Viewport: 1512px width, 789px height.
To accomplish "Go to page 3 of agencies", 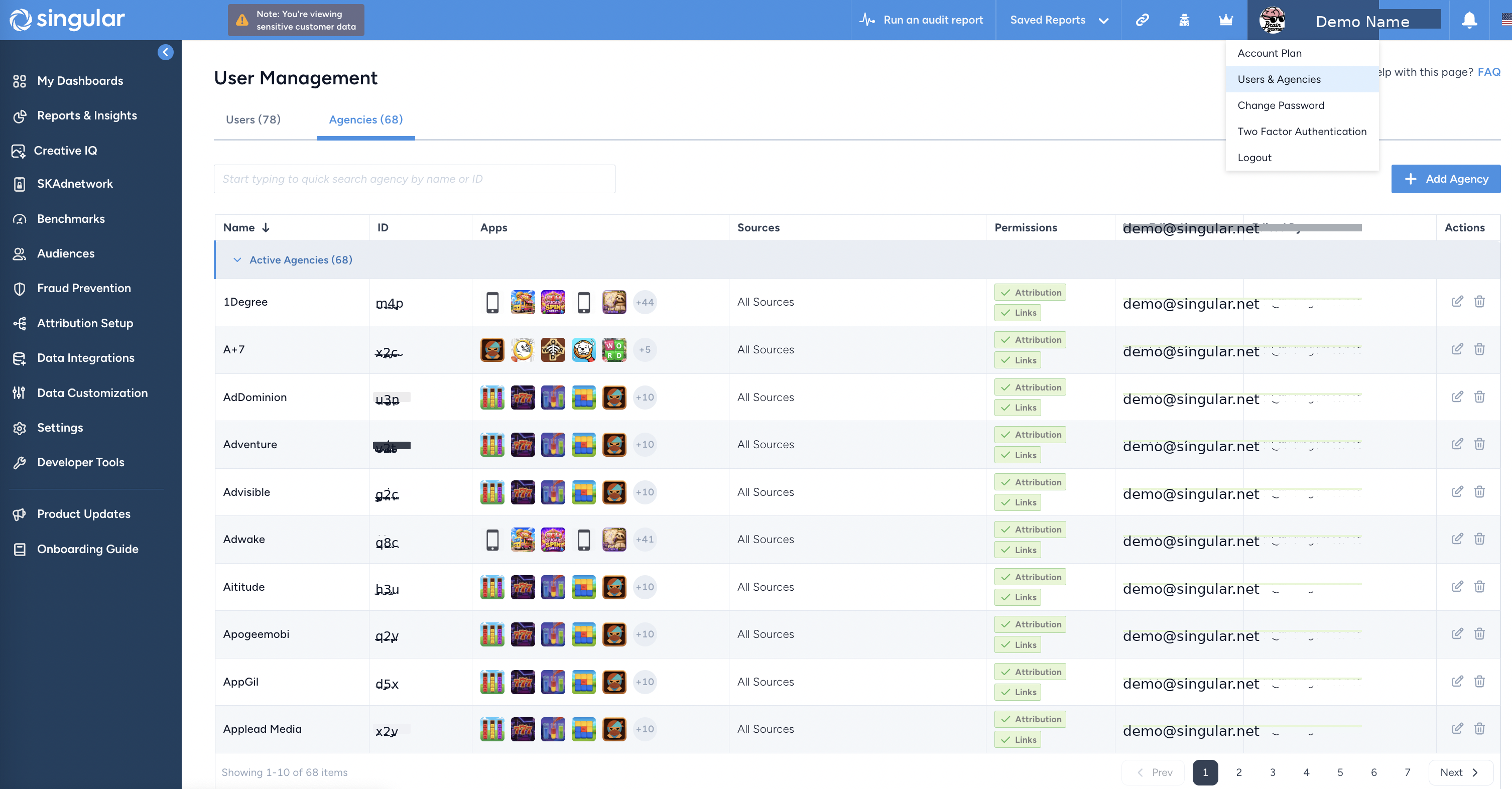I will pos(1273,772).
